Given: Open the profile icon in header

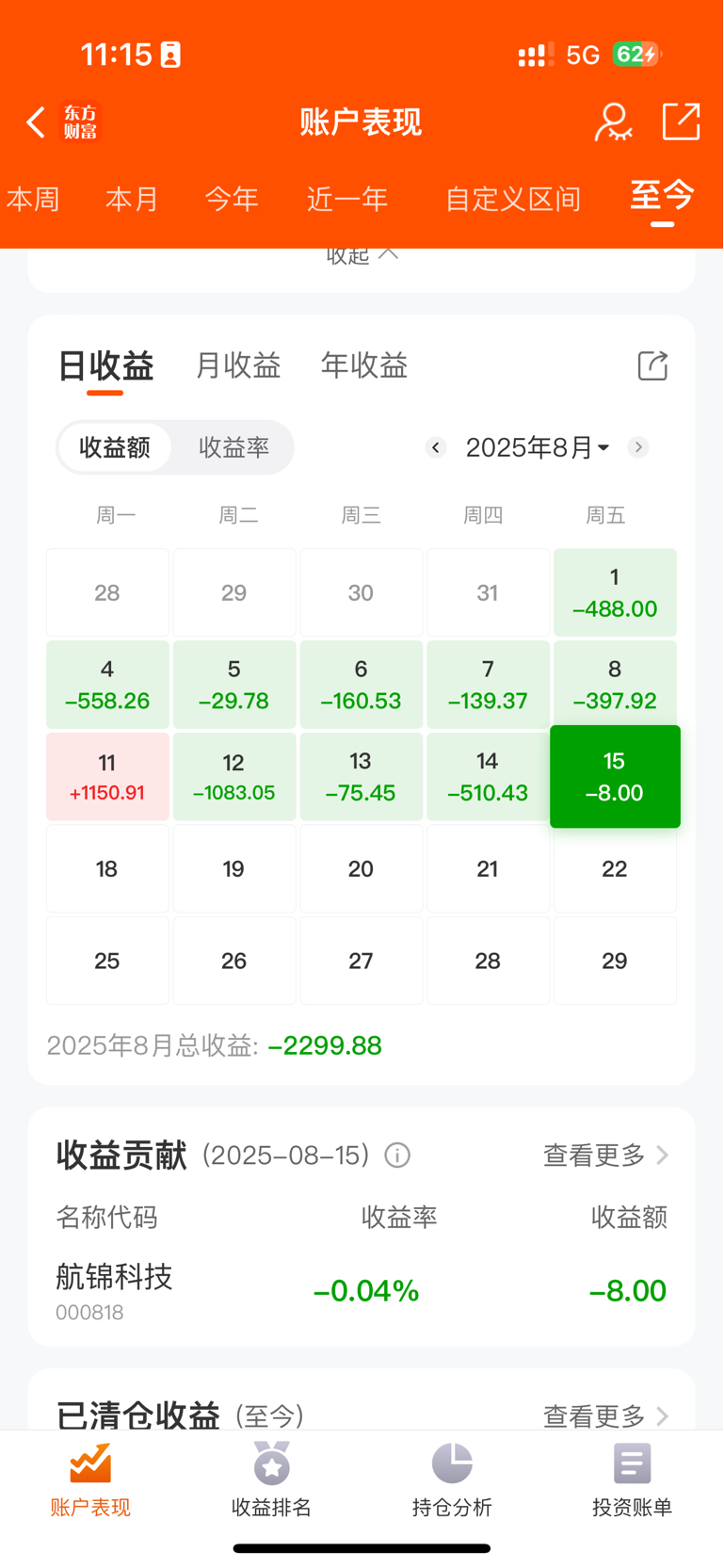Looking at the screenshot, I should coord(613,122).
